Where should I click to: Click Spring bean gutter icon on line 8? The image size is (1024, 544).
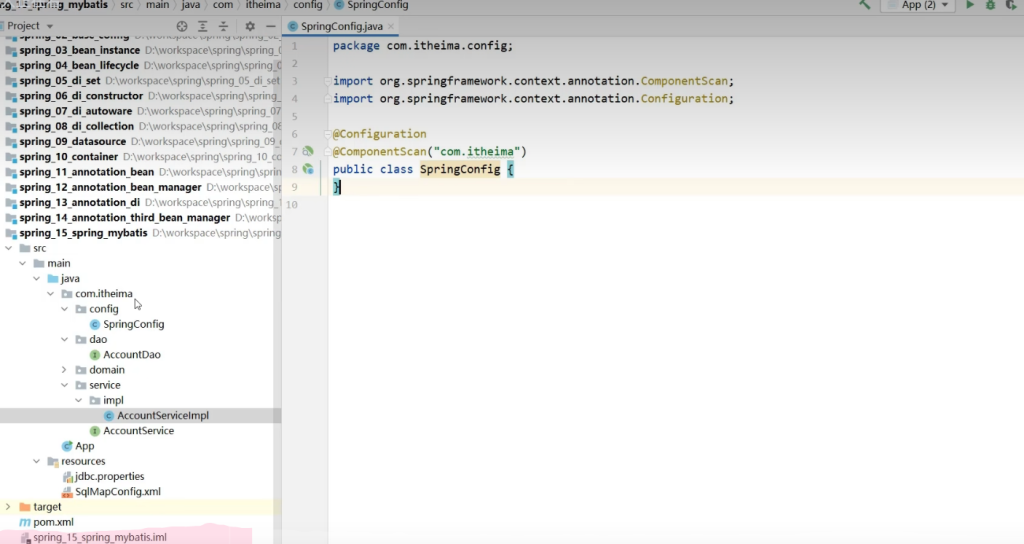[308, 170]
